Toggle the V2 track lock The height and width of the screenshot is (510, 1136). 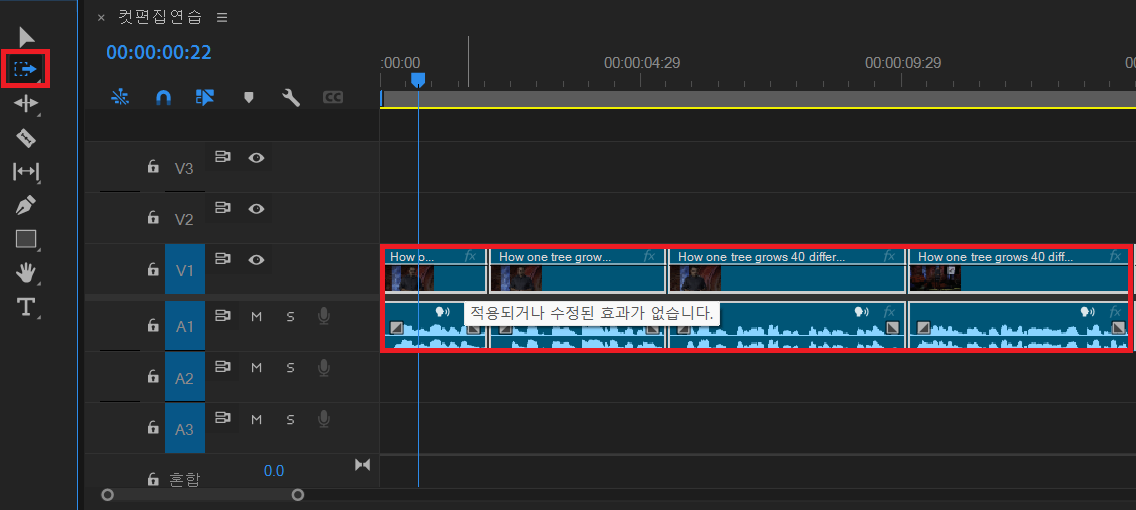pos(153,218)
